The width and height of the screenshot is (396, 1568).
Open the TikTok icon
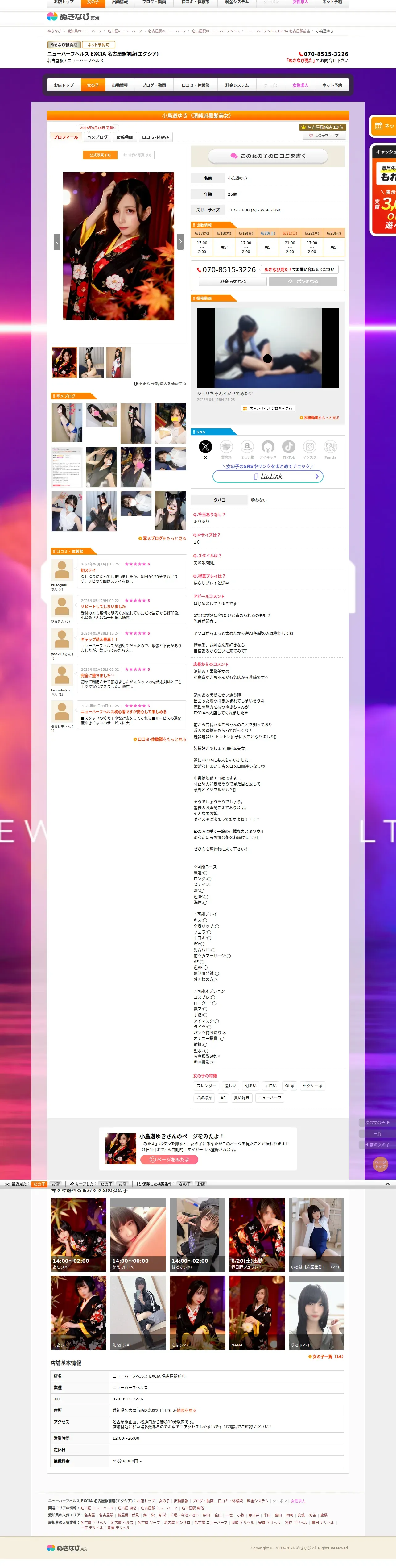click(289, 446)
